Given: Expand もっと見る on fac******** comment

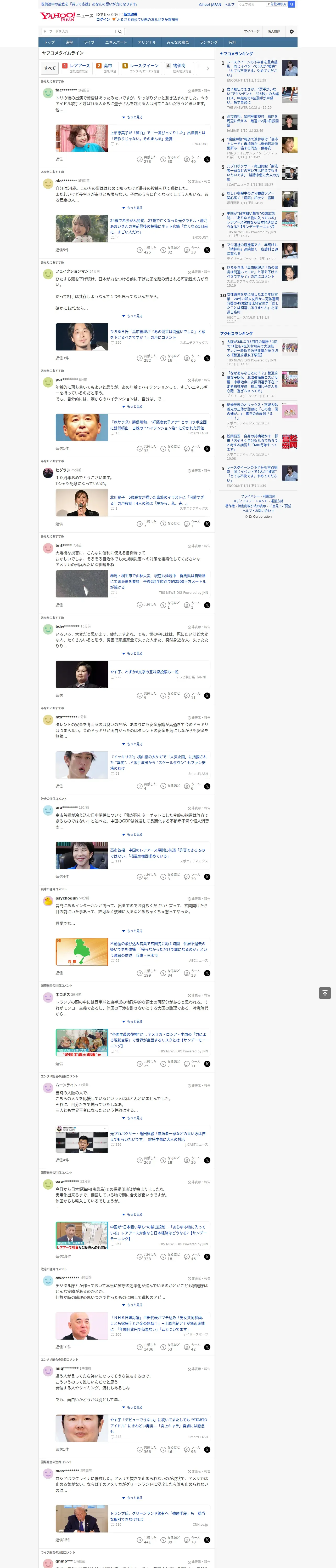Looking at the screenshot, I should (x=132, y=118).
